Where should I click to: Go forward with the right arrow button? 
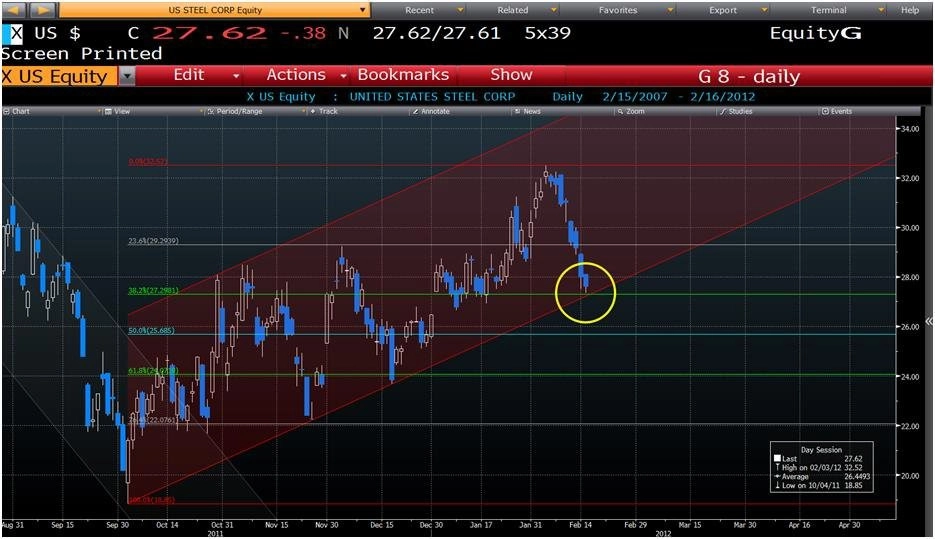tap(44, 10)
